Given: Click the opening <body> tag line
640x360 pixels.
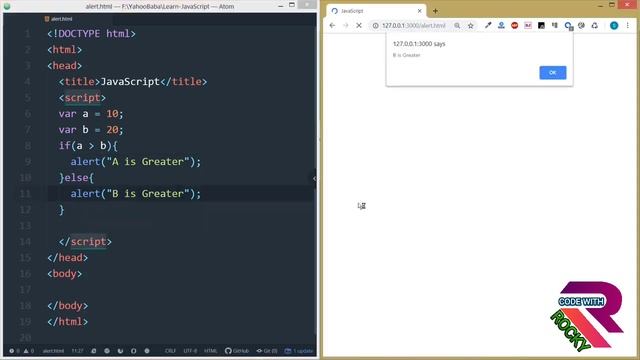Looking at the screenshot, I should (64, 273).
